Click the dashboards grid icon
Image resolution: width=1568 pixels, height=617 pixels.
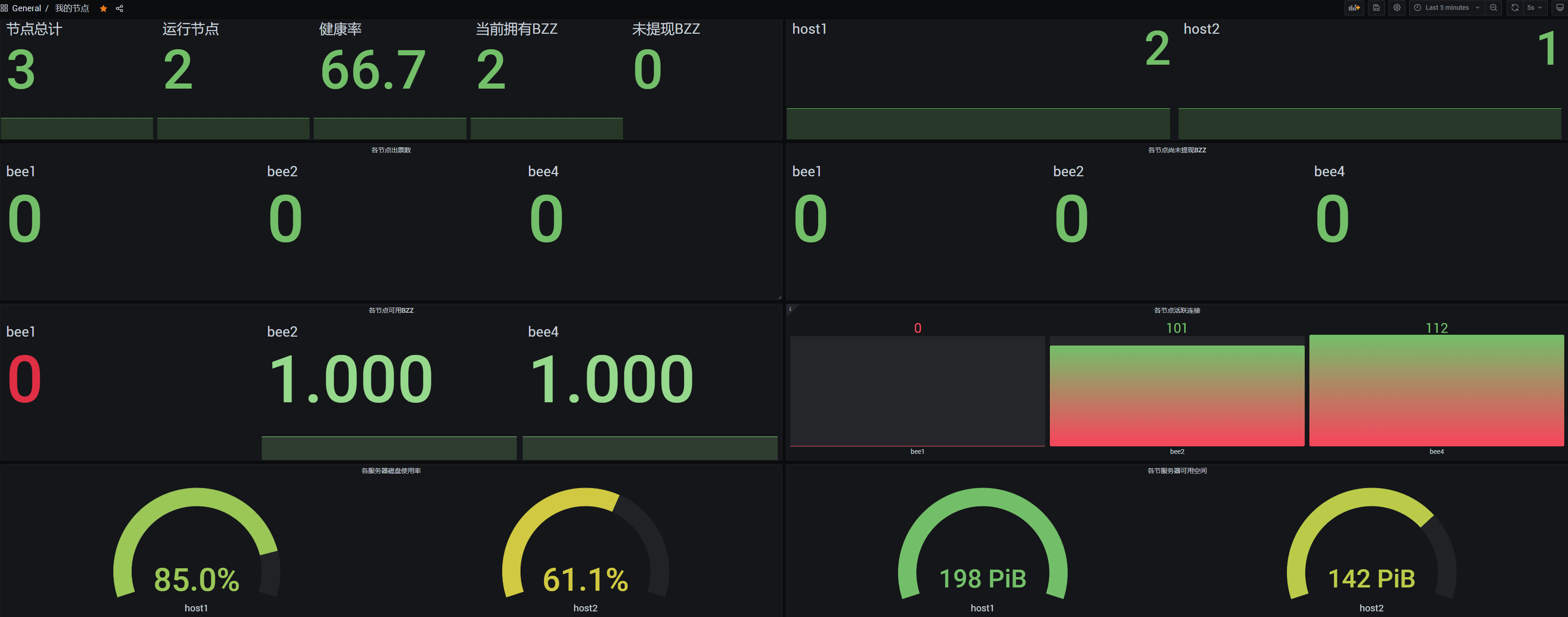coord(4,8)
